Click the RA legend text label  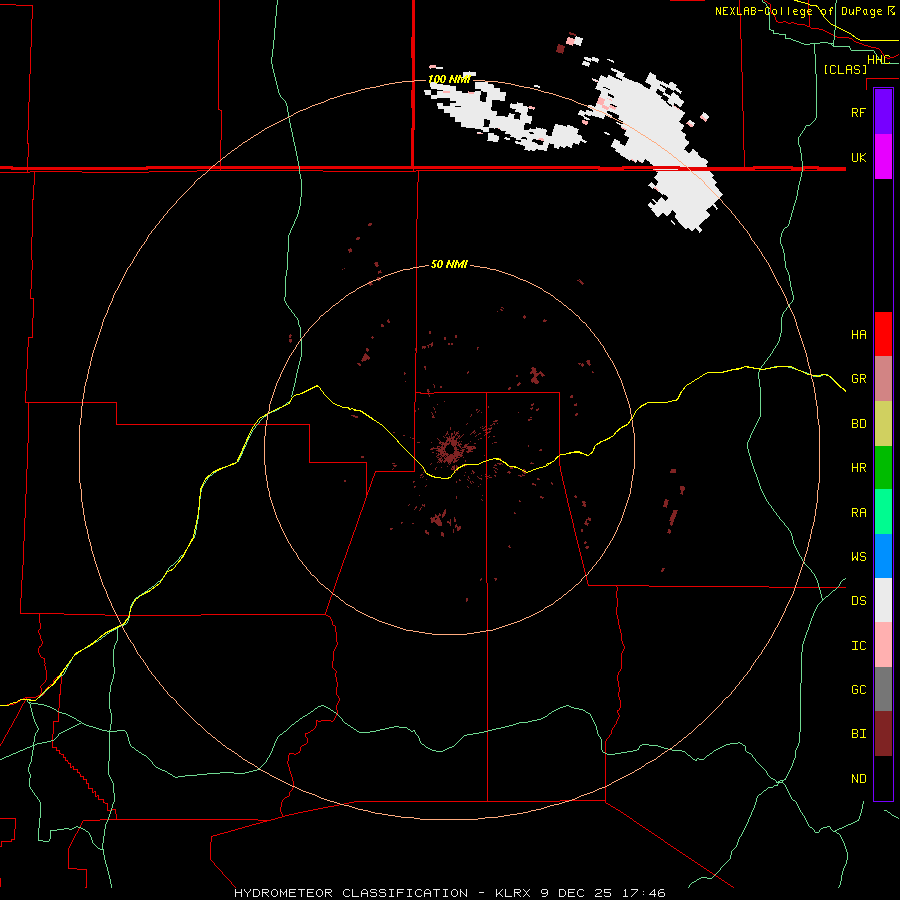(x=858, y=513)
